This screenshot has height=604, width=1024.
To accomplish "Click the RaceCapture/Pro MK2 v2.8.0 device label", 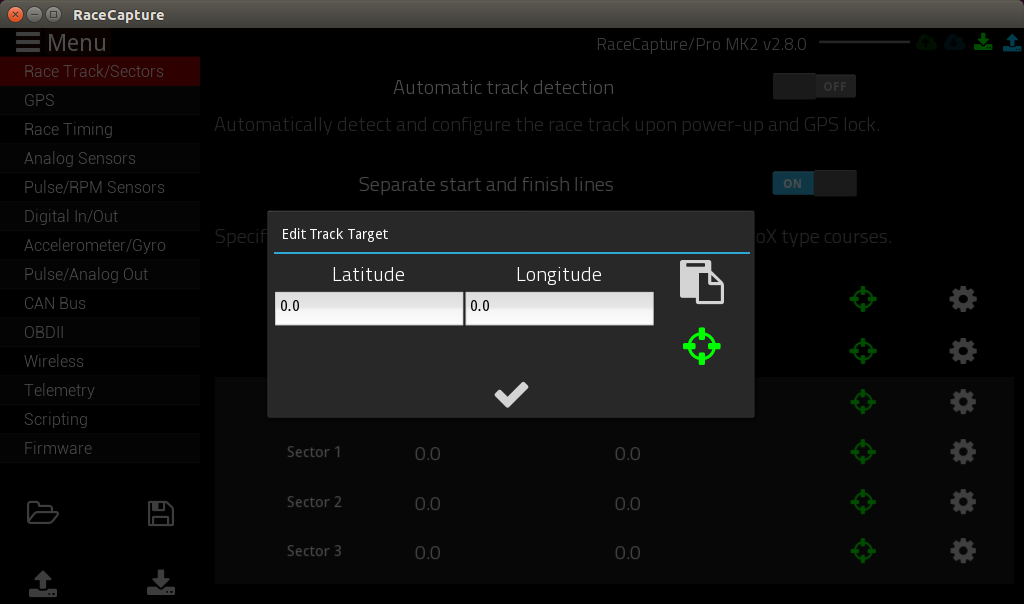I will pyautogui.click(x=701, y=44).
